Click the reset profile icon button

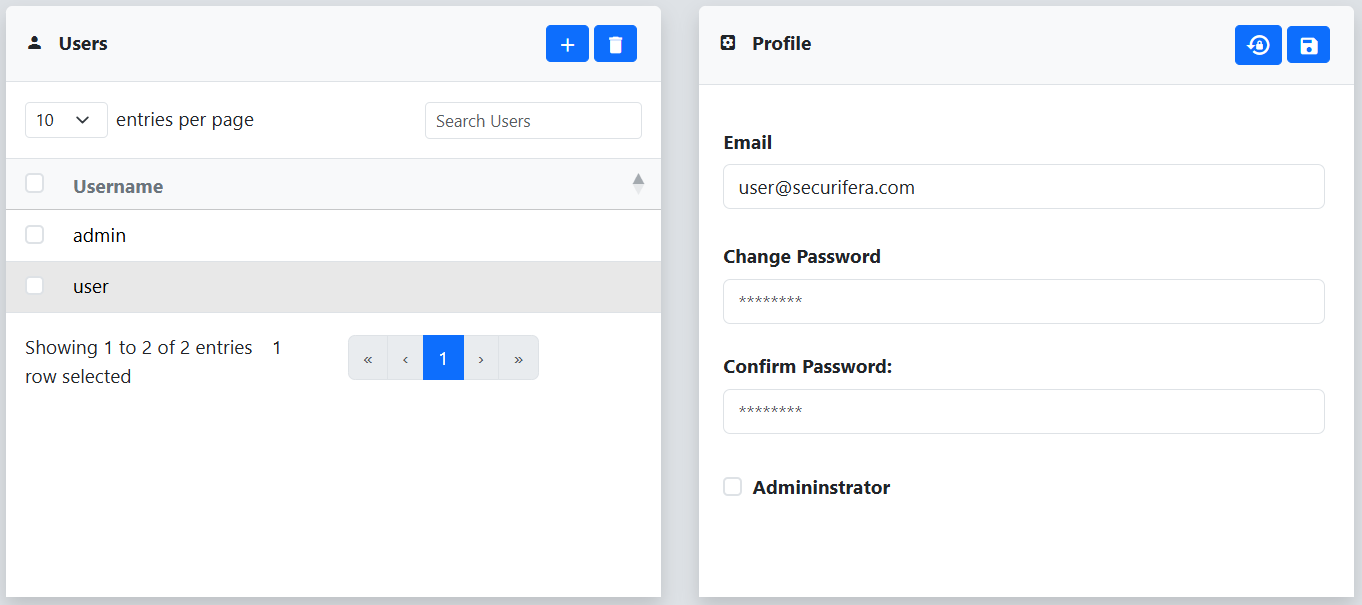click(x=1258, y=45)
